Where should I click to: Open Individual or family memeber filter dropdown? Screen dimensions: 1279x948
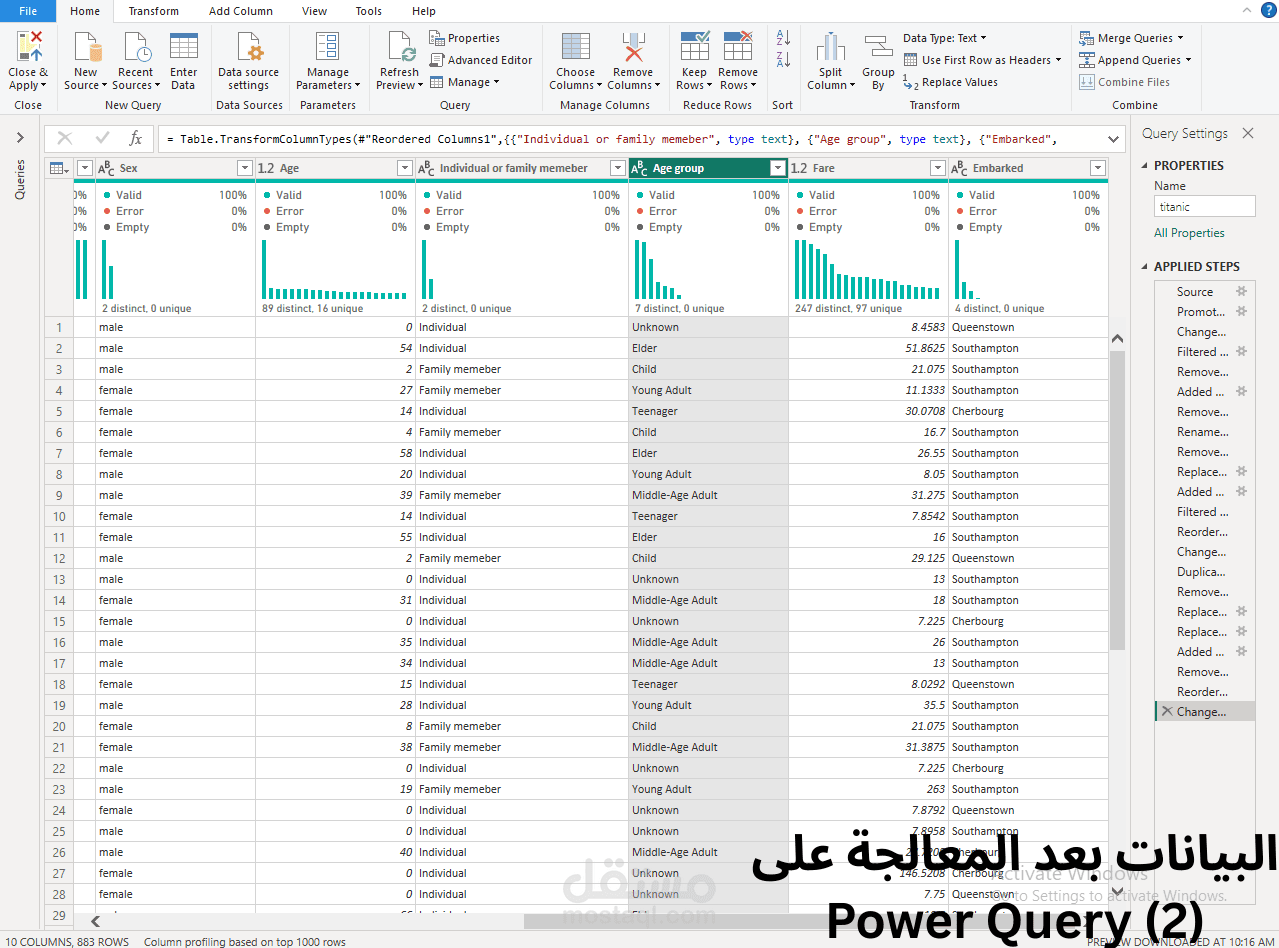(618, 168)
